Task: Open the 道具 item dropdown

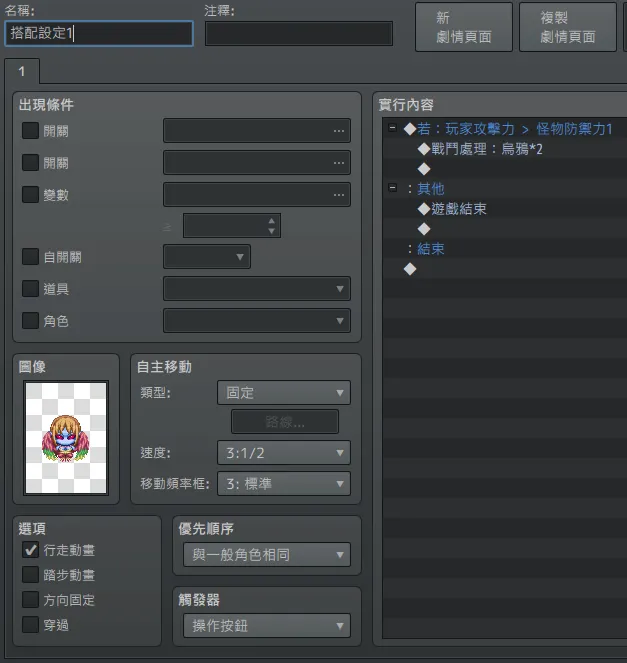Action: [x=257, y=289]
